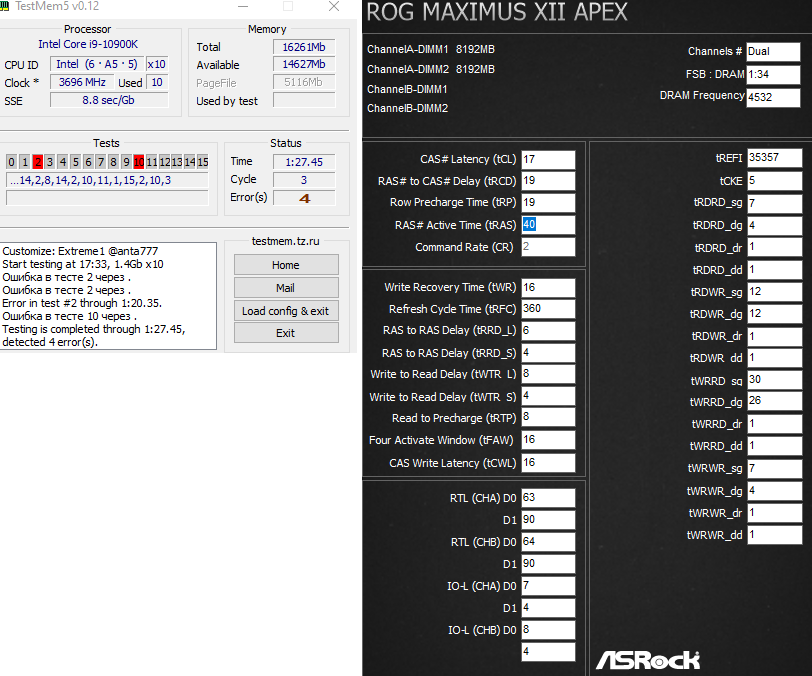Screen dimensions: 812x676
Task: Click the tRDRD_sg field
Action: coord(774,203)
